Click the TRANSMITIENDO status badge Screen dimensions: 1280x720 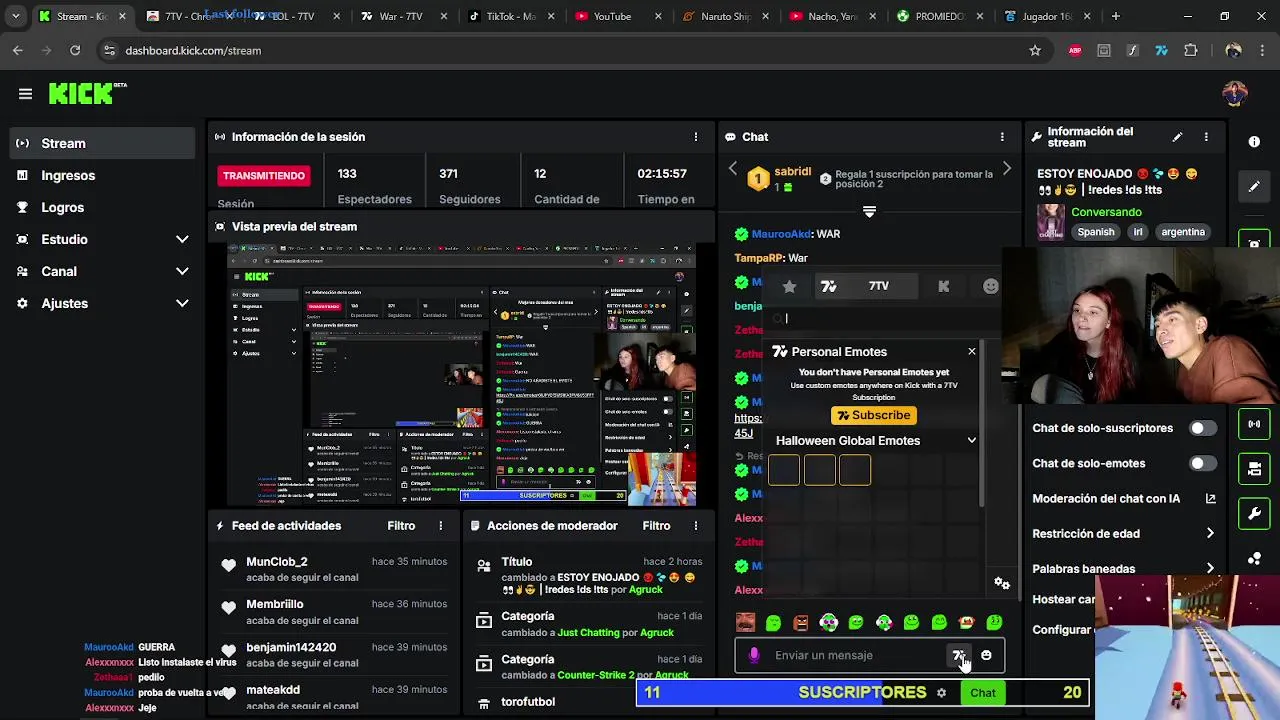point(264,176)
